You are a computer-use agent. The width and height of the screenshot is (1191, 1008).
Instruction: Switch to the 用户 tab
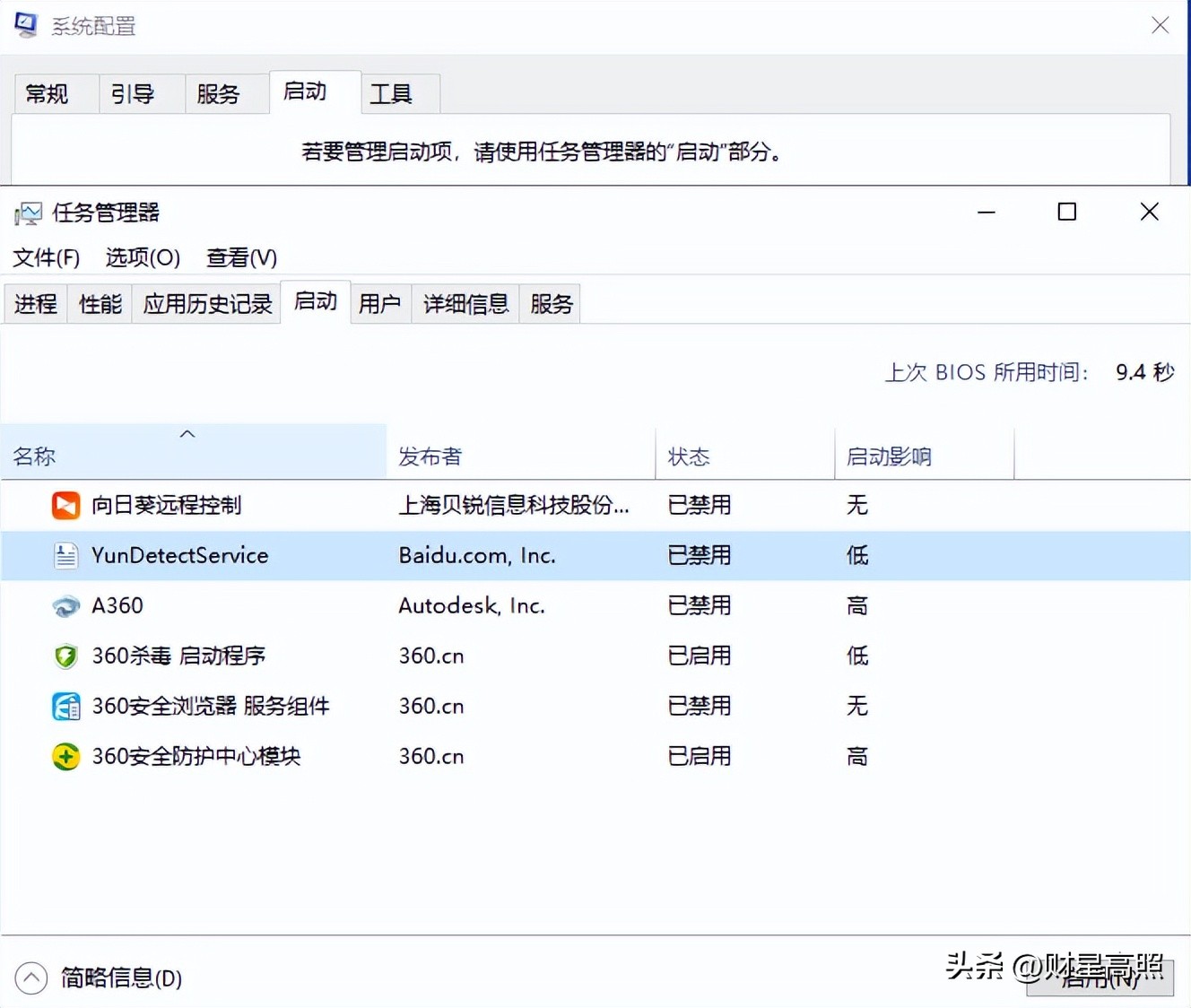(x=380, y=304)
